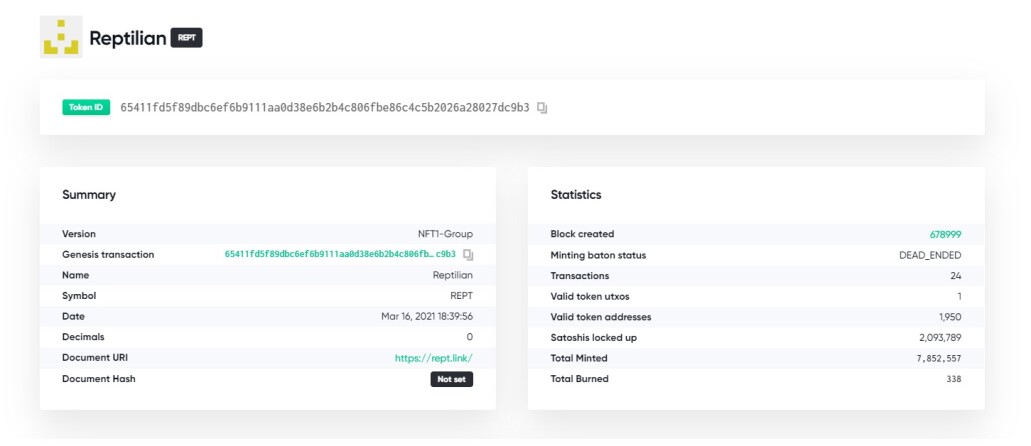Image resolution: width=1031 pixels, height=446 pixels.
Task: Click the Total Burned value 338
Action: [953, 379]
